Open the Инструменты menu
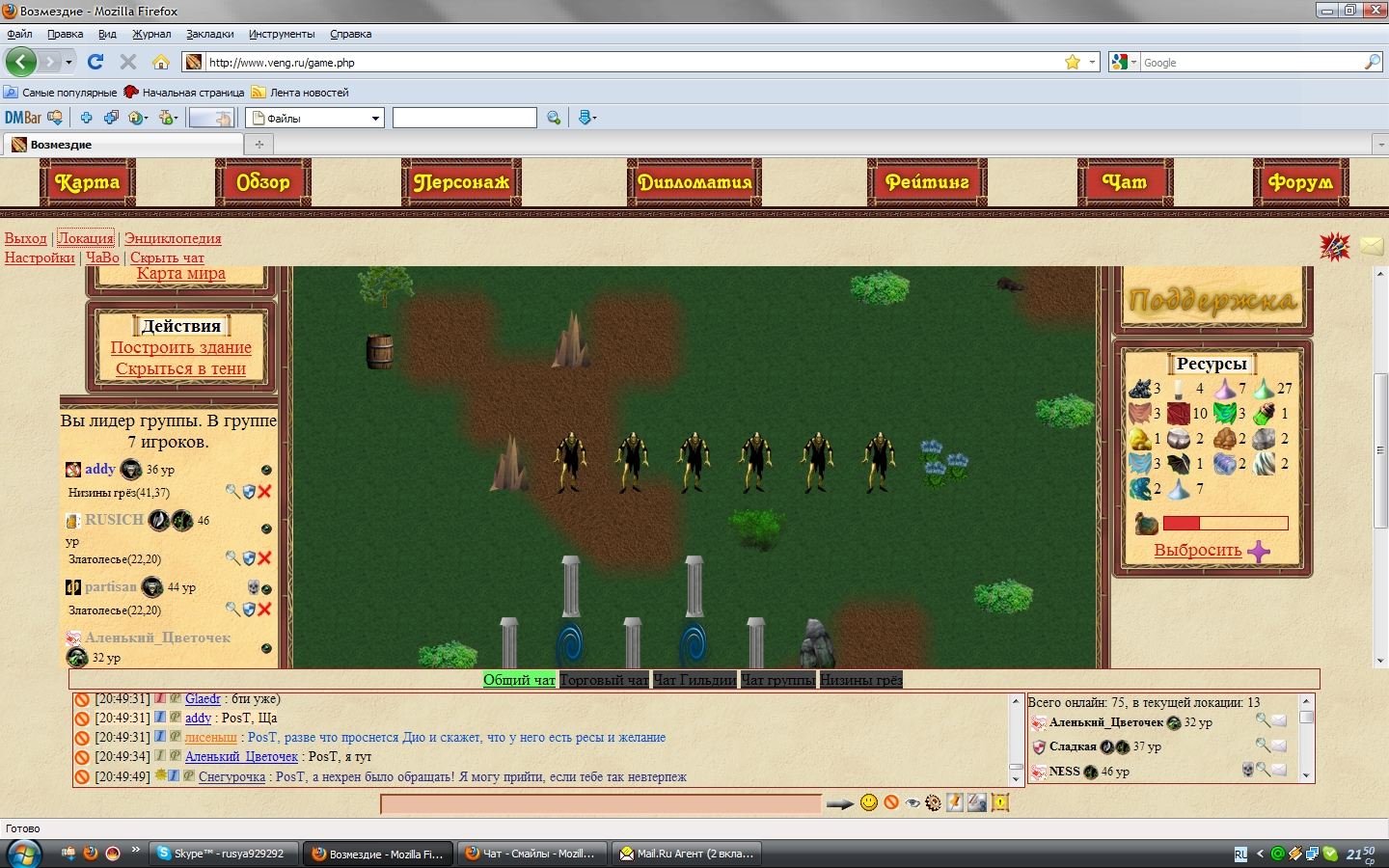This screenshot has height=868, width=1389. coord(282,34)
